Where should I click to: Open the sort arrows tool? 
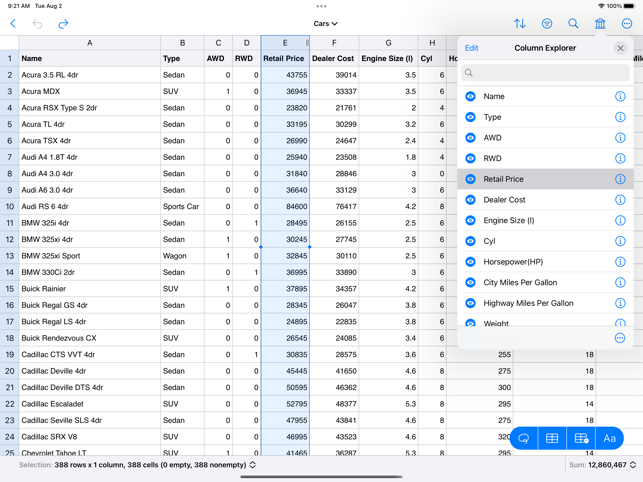520,23
